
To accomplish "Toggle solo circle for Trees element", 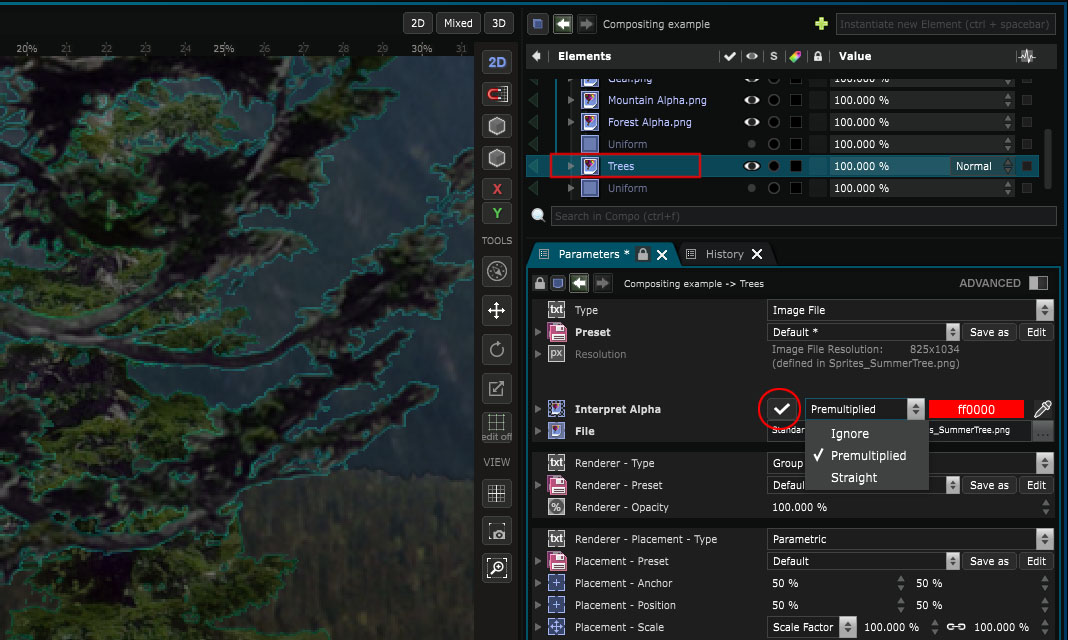I will pos(774,165).
